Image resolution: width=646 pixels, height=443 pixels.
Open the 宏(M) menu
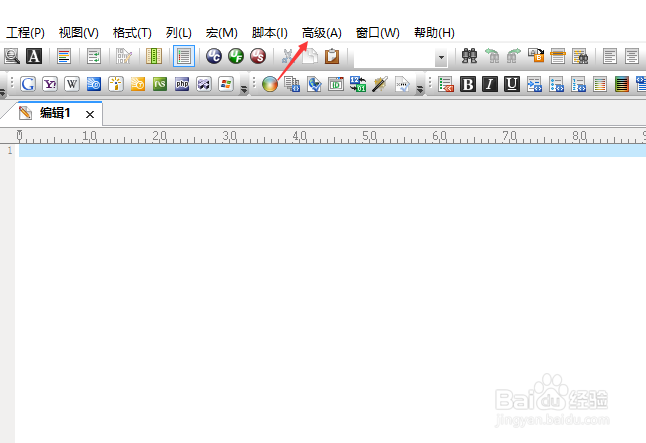222,33
